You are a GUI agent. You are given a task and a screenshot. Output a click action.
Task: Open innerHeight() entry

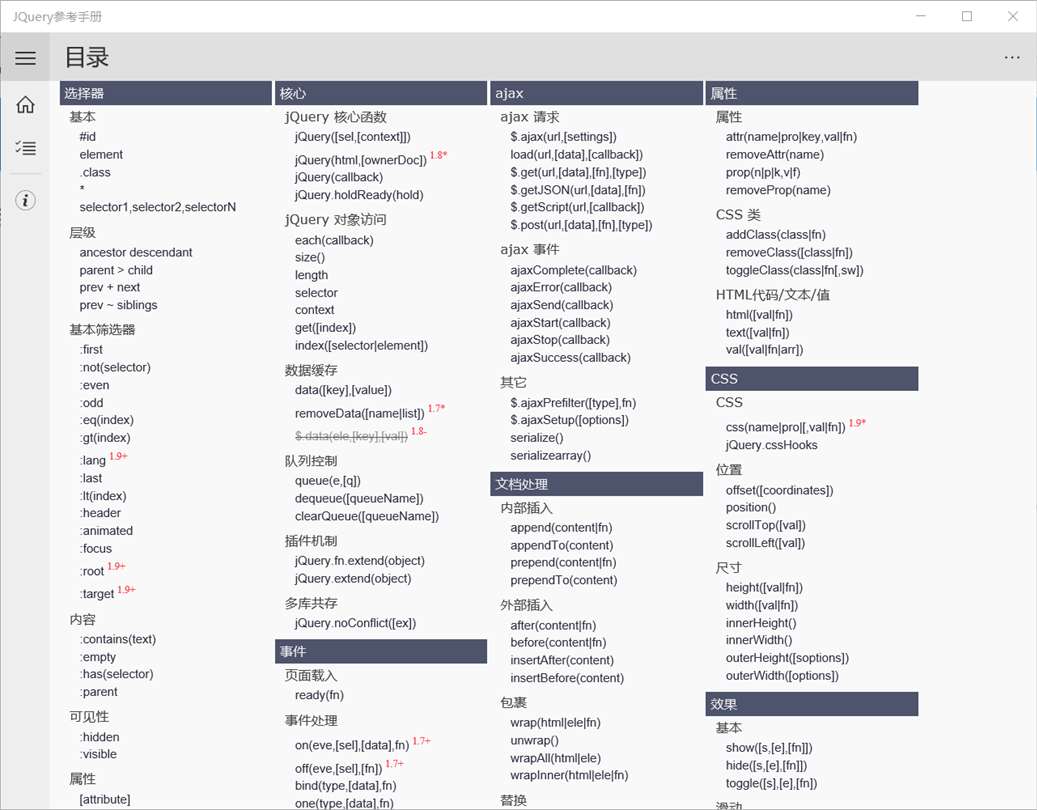(761, 623)
